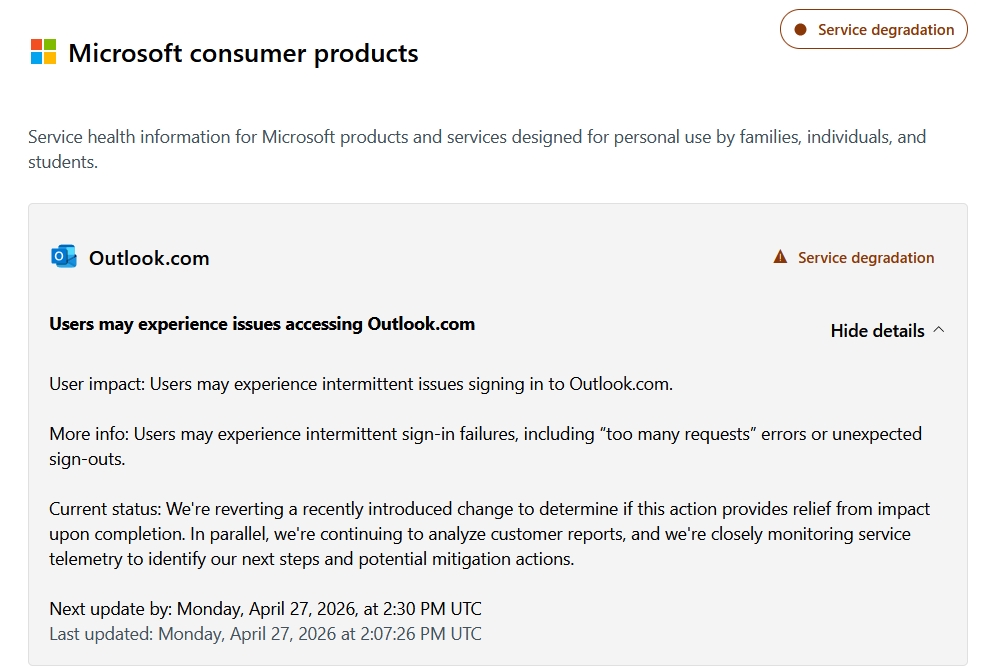
Task: Click the brown dot in the top status badge
Action: coord(800,30)
